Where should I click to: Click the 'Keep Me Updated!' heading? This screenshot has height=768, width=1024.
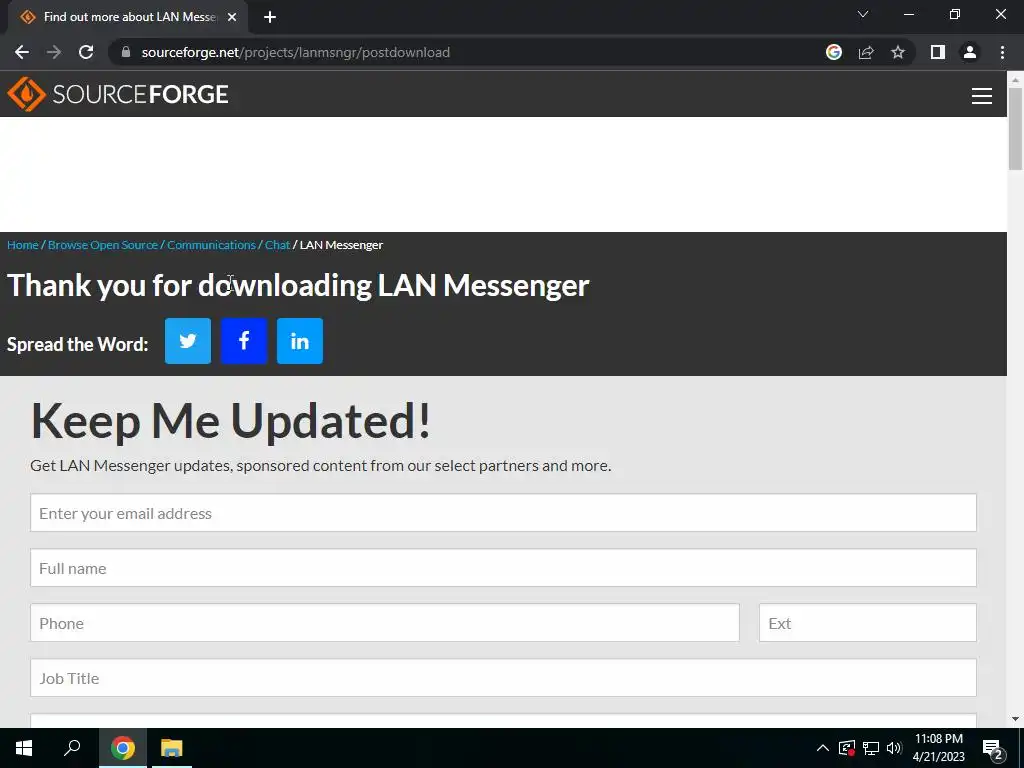click(x=231, y=421)
